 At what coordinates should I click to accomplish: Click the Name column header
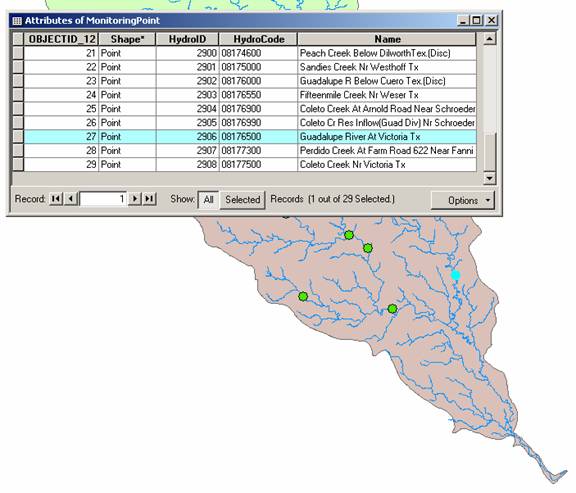point(387,39)
